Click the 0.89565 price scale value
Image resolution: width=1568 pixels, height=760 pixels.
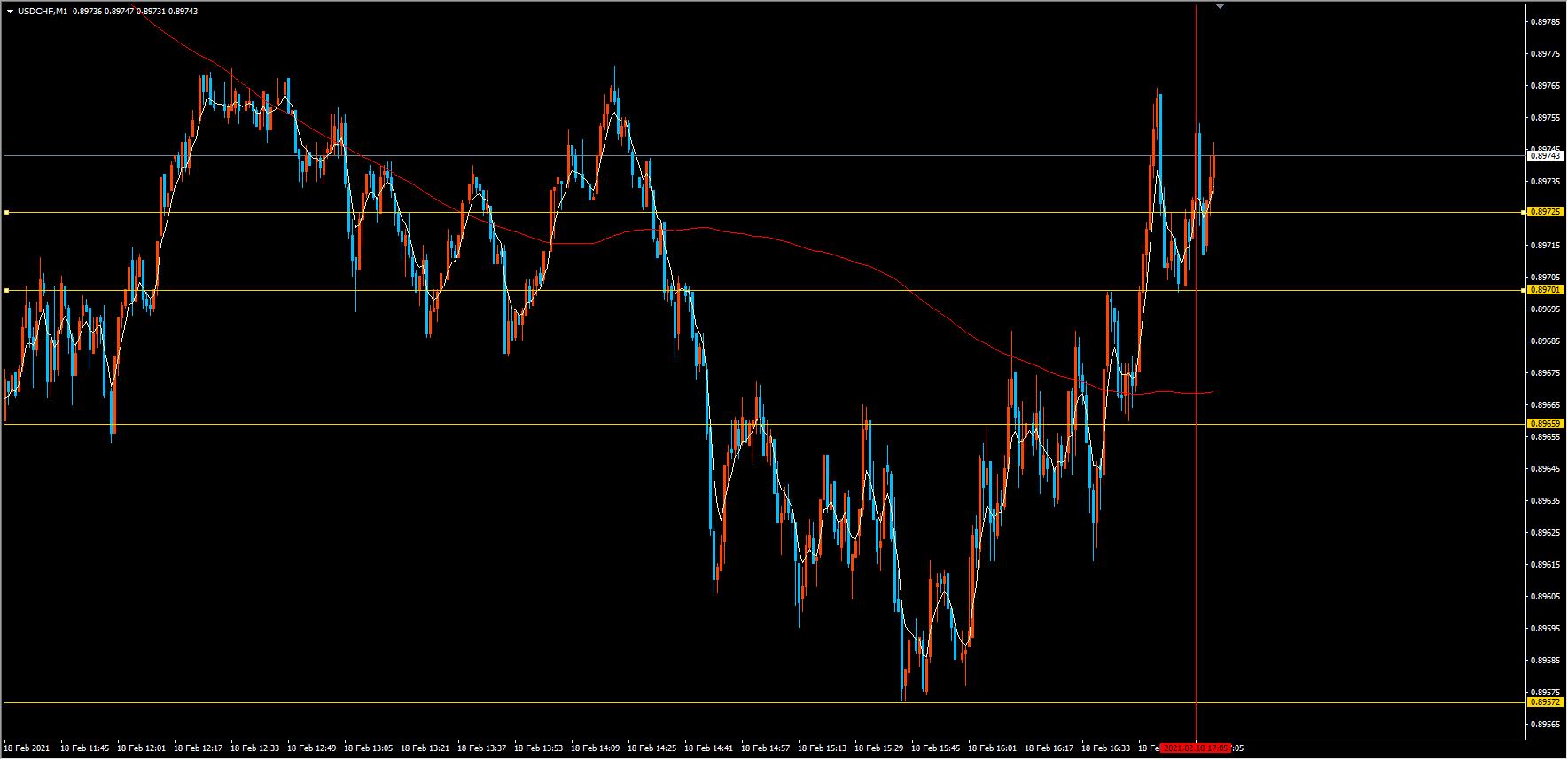pyautogui.click(x=1547, y=724)
